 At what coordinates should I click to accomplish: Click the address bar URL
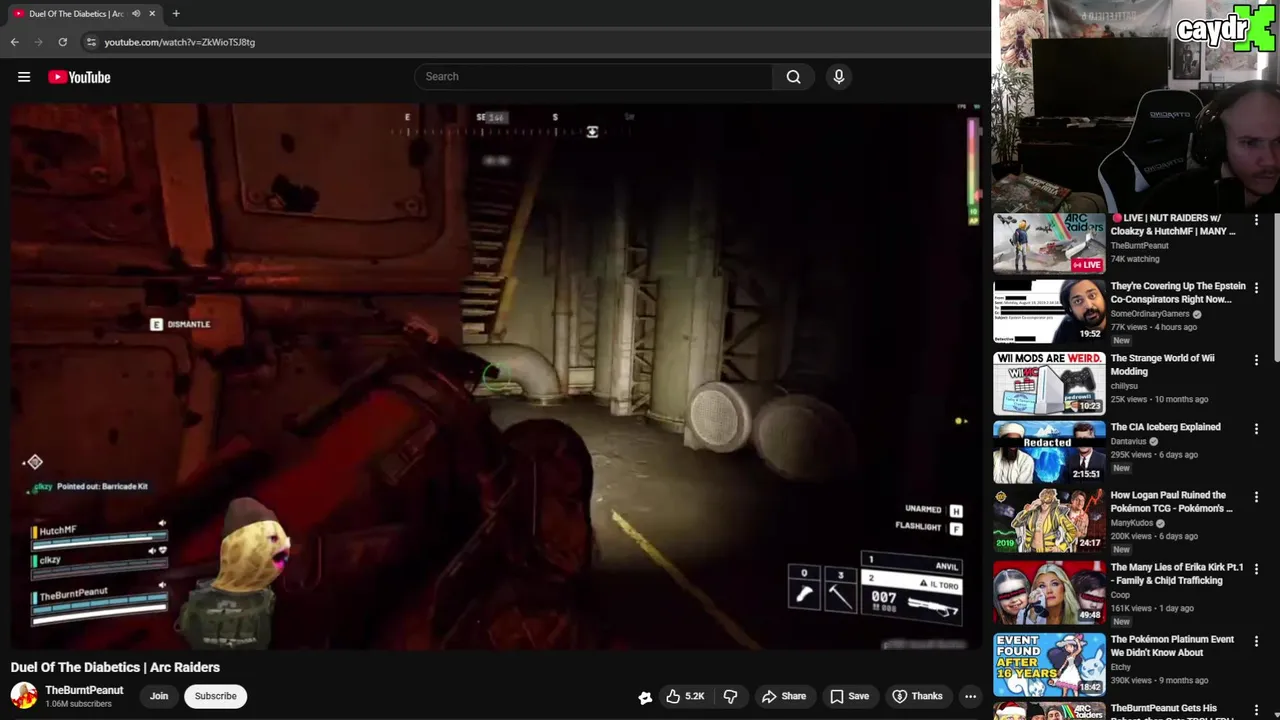click(180, 42)
